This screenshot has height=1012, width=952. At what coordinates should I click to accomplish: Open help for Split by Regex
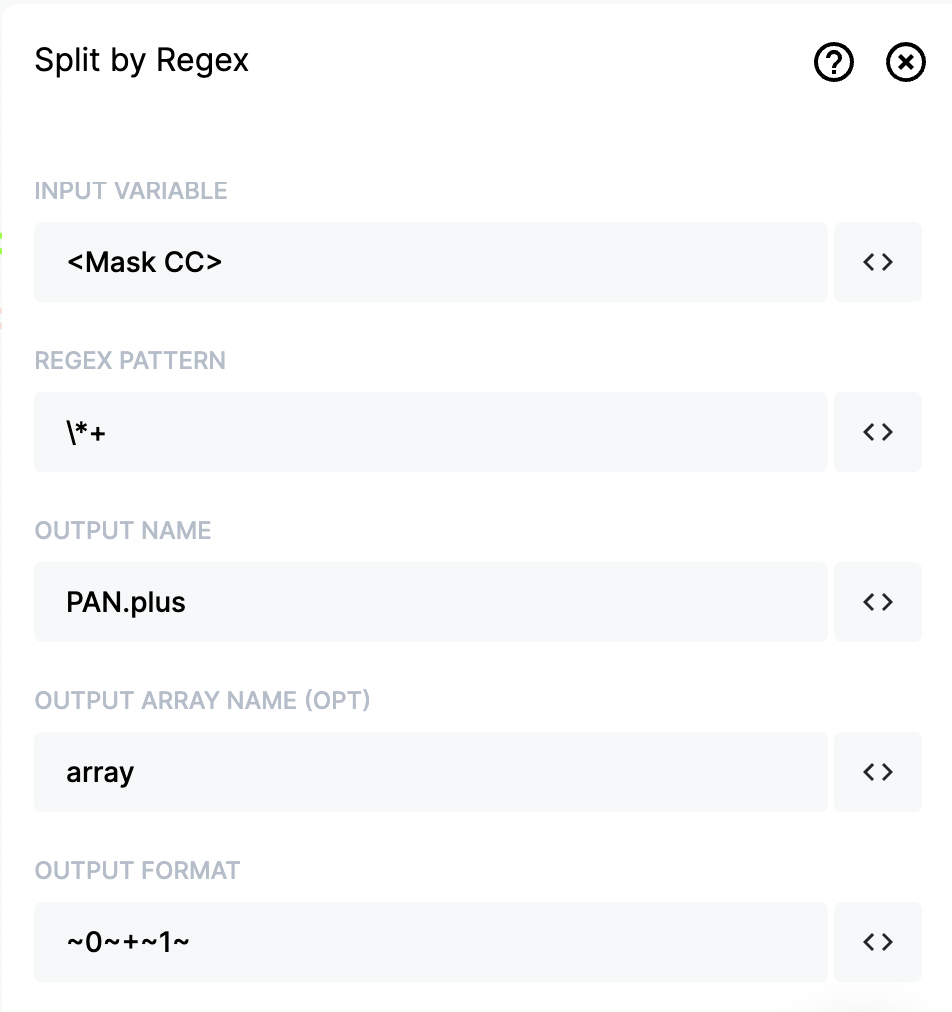coord(833,62)
